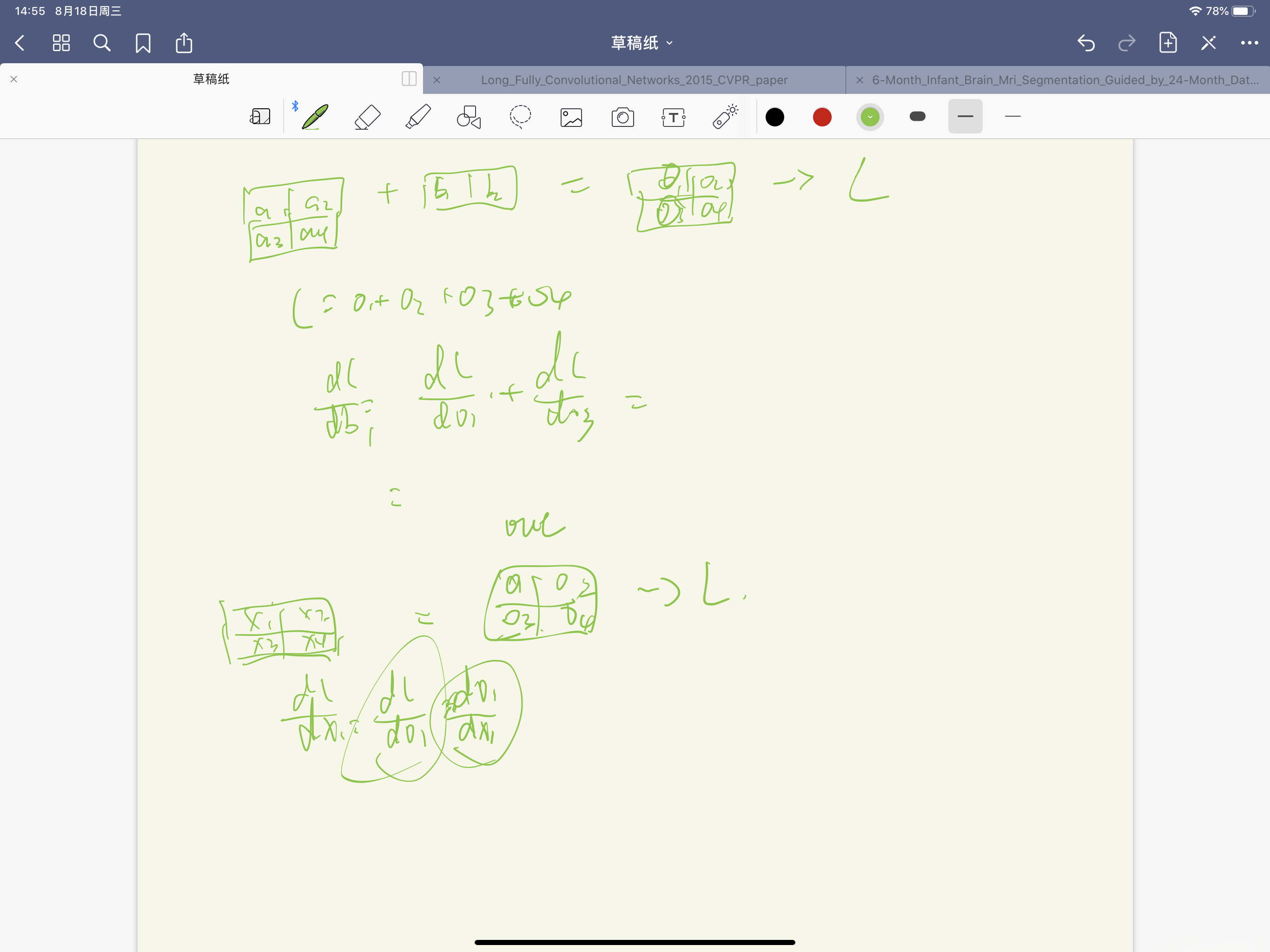Select the Laser pointer tool
The image size is (1270, 952).
click(725, 117)
